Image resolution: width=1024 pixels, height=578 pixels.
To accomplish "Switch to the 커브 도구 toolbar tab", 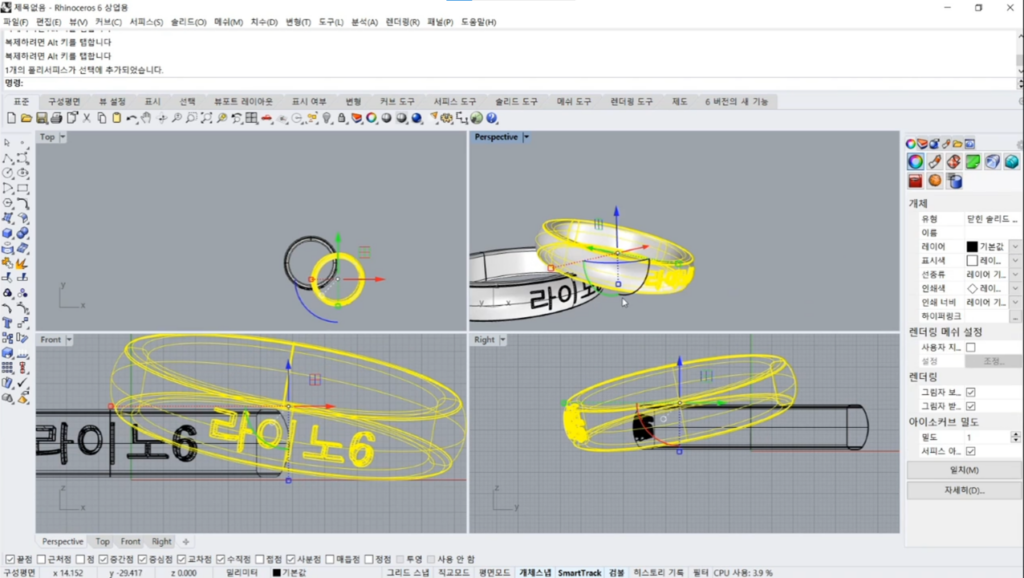I will point(397,101).
